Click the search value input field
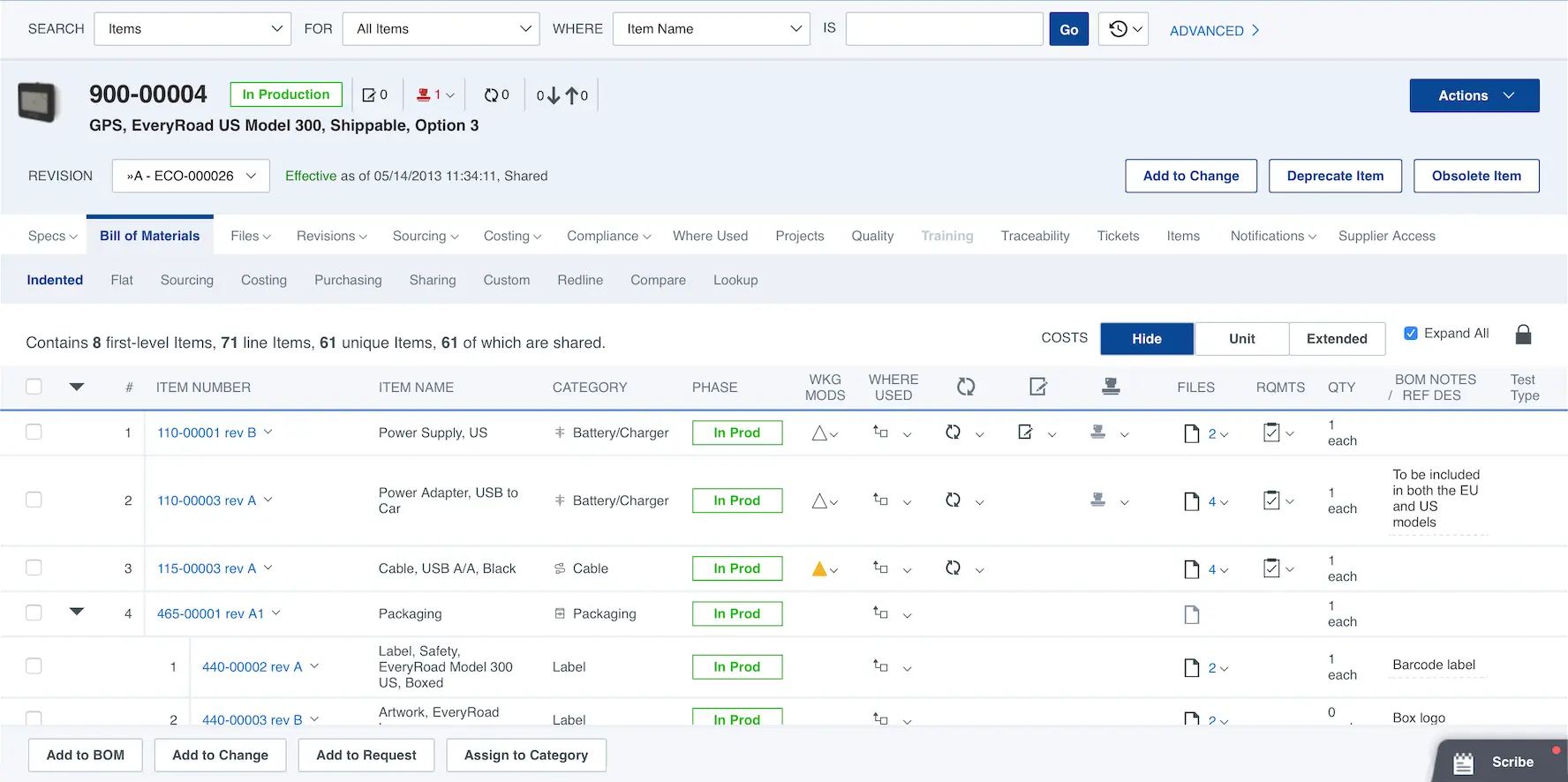 [944, 29]
